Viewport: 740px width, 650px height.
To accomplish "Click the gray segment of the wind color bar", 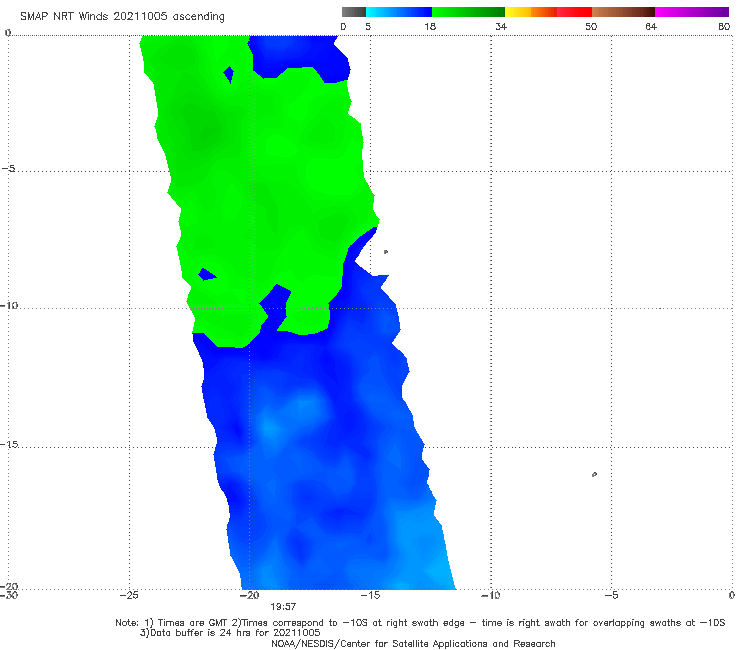I will point(354,12).
